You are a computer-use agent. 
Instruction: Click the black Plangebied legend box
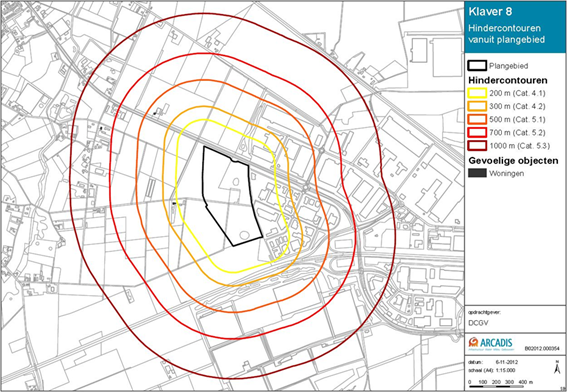[x=477, y=65]
